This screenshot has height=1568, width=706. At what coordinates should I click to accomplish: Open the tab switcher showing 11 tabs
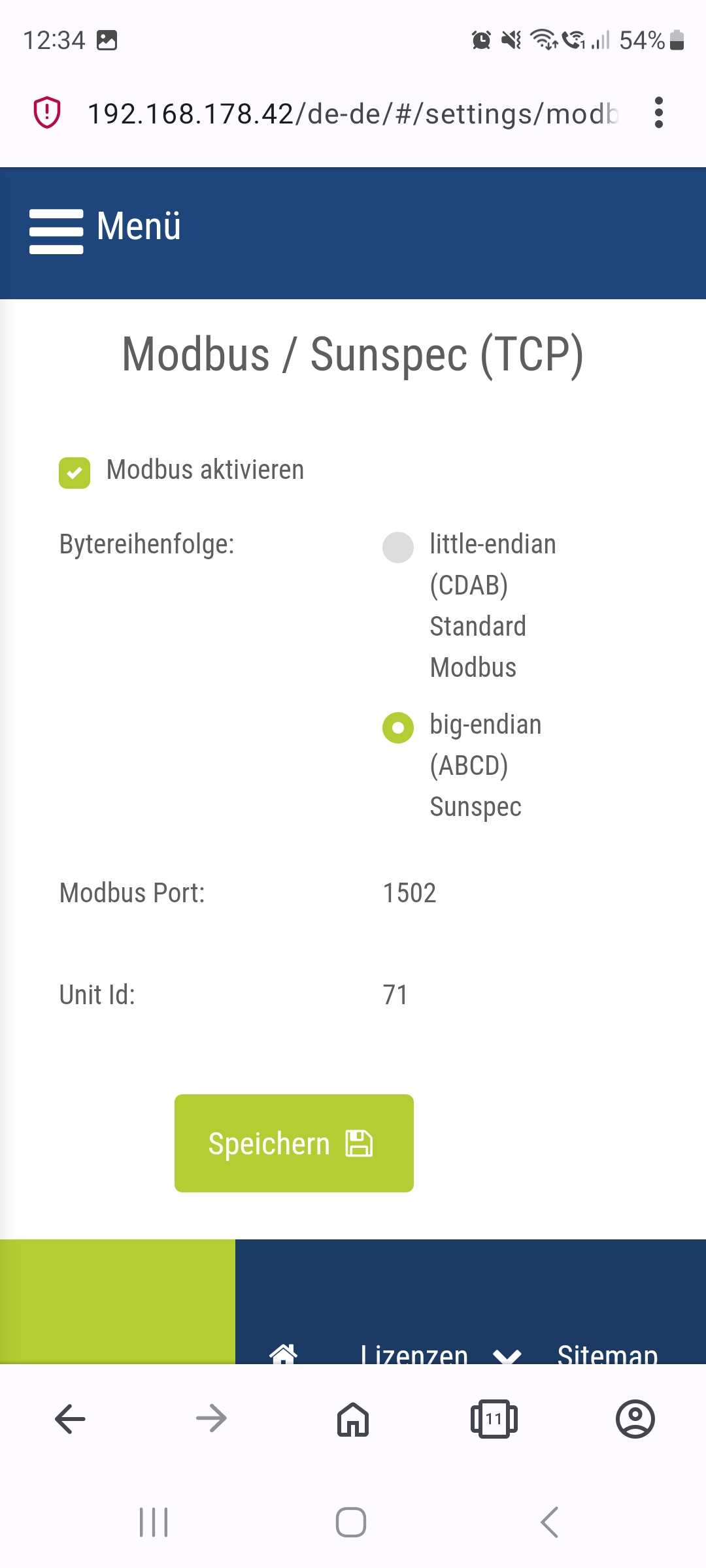[494, 1419]
